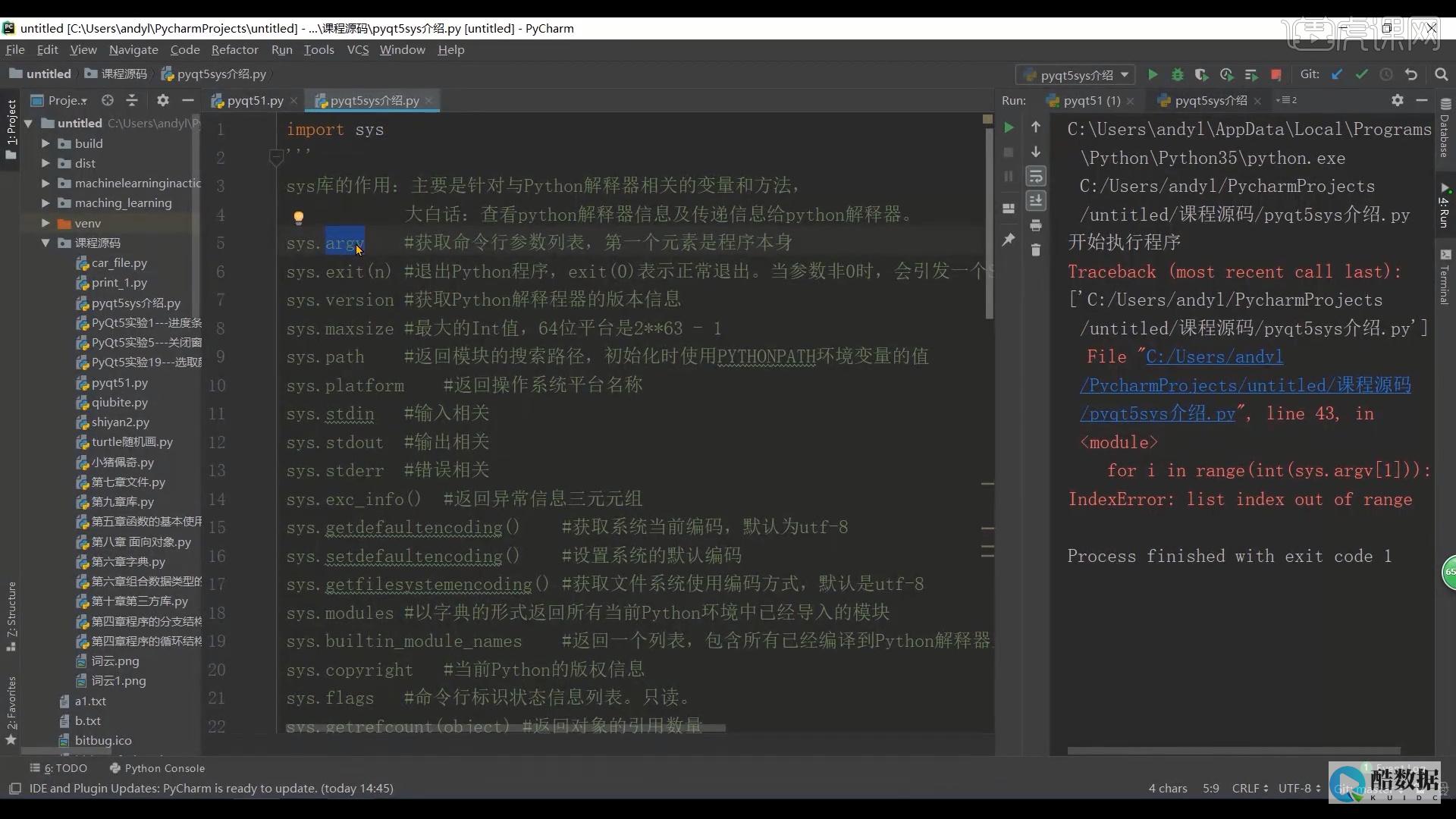The height and width of the screenshot is (819, 1456).
Task: Click the Run console horizontal scrollbar
Action: 1234,751
